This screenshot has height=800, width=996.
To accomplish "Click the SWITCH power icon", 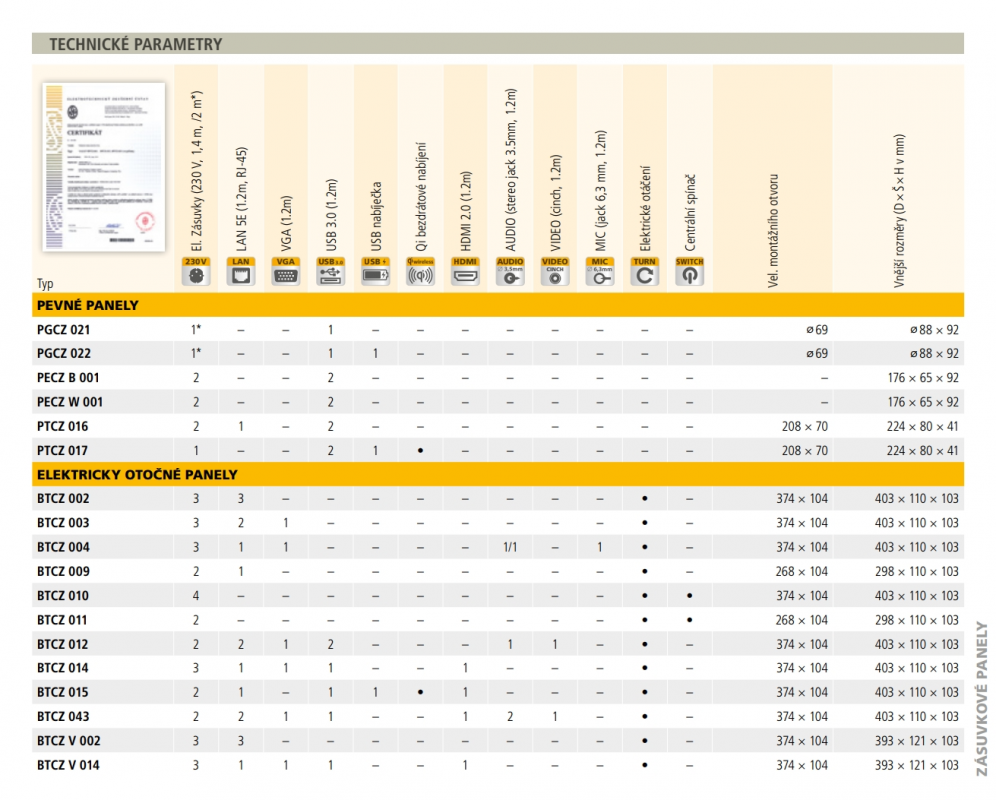I will pyautogui.click(x=690, y=271).
